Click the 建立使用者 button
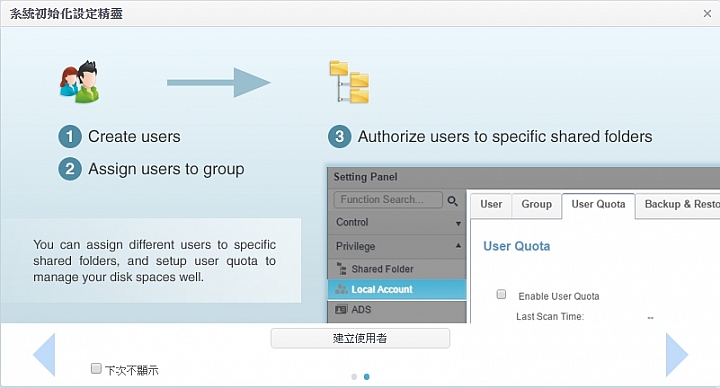This screenshot has height=388, width=720. click(360, 338)
